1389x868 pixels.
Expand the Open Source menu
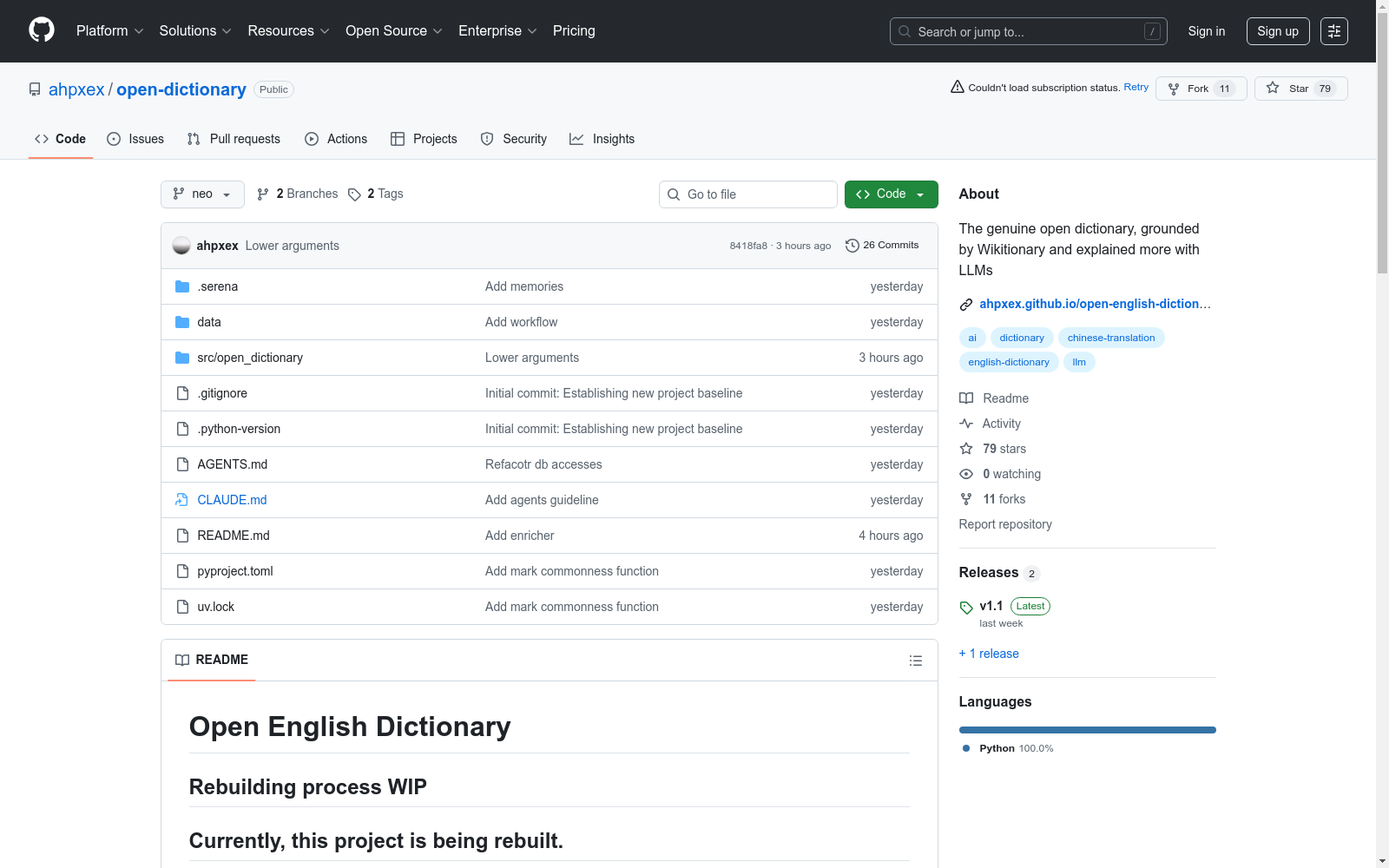pos(394,31)
